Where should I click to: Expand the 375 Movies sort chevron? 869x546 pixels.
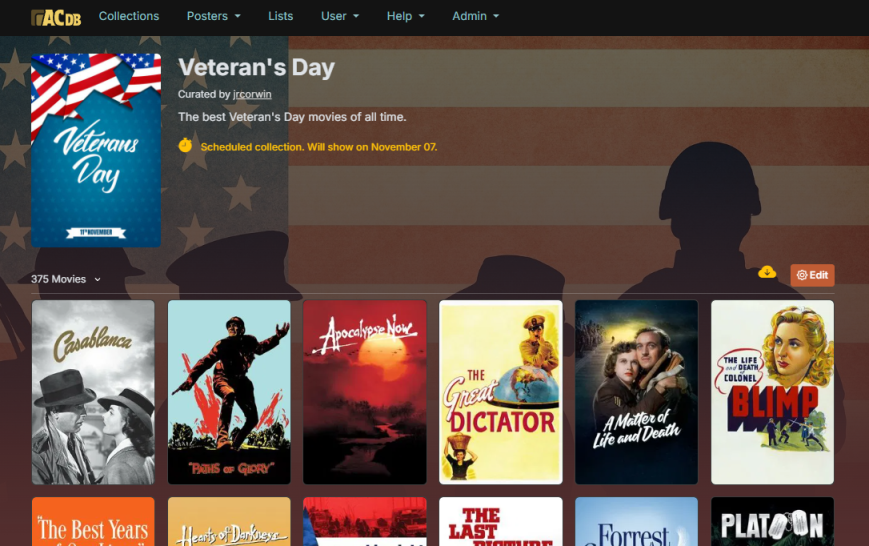click(98, 279)
